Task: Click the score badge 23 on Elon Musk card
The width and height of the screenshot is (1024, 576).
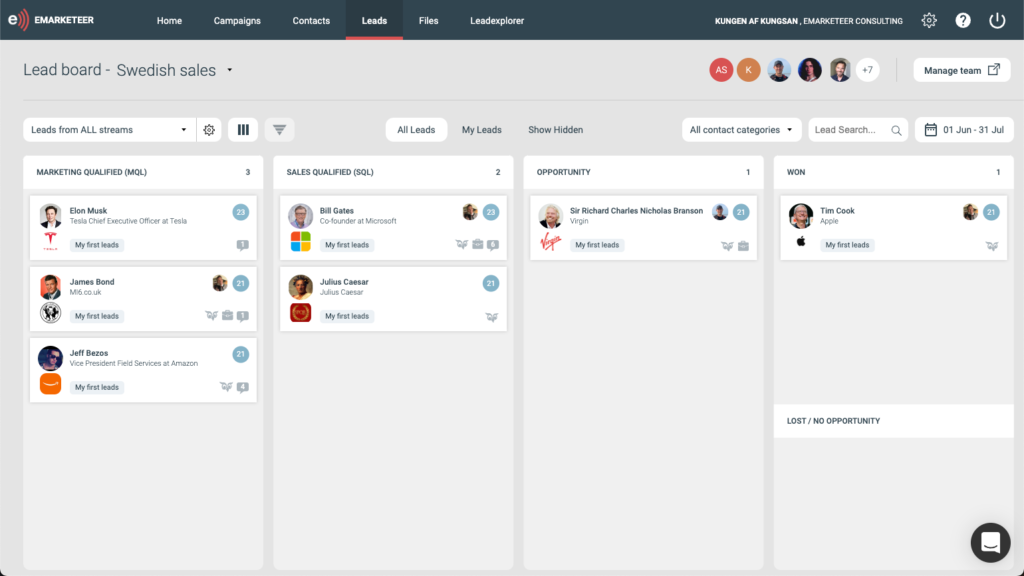Action: coord(240,212)
